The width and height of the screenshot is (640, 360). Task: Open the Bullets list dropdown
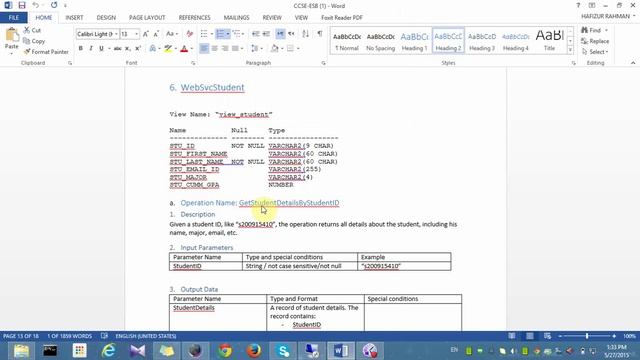211,34
